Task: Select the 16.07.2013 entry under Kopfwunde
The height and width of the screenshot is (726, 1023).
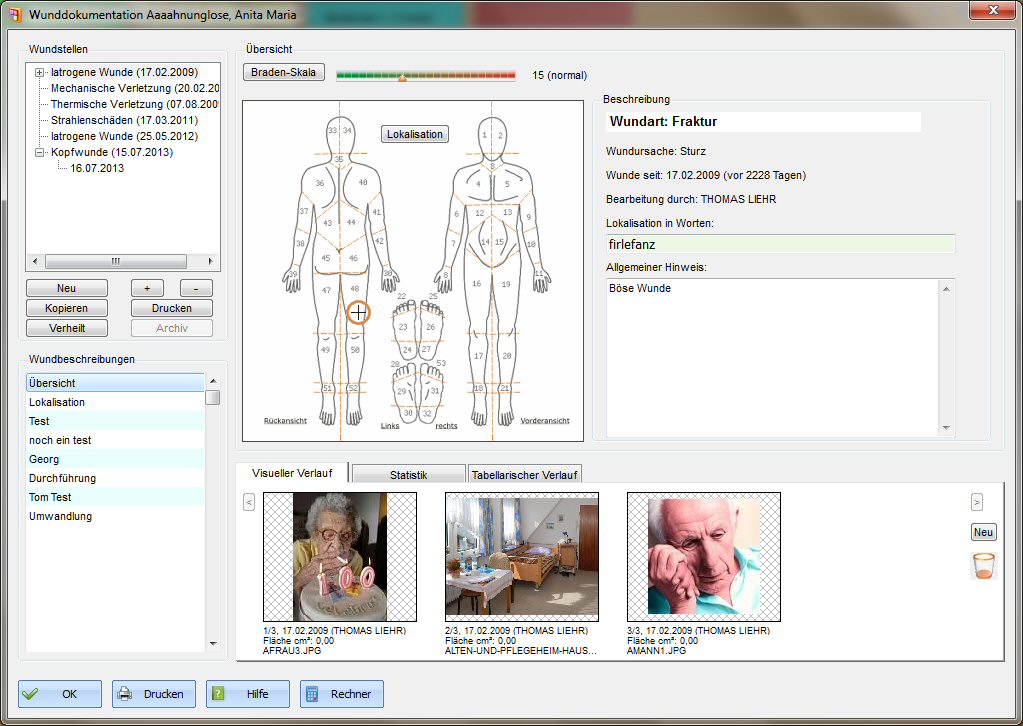Action: [x=97, y=169]
